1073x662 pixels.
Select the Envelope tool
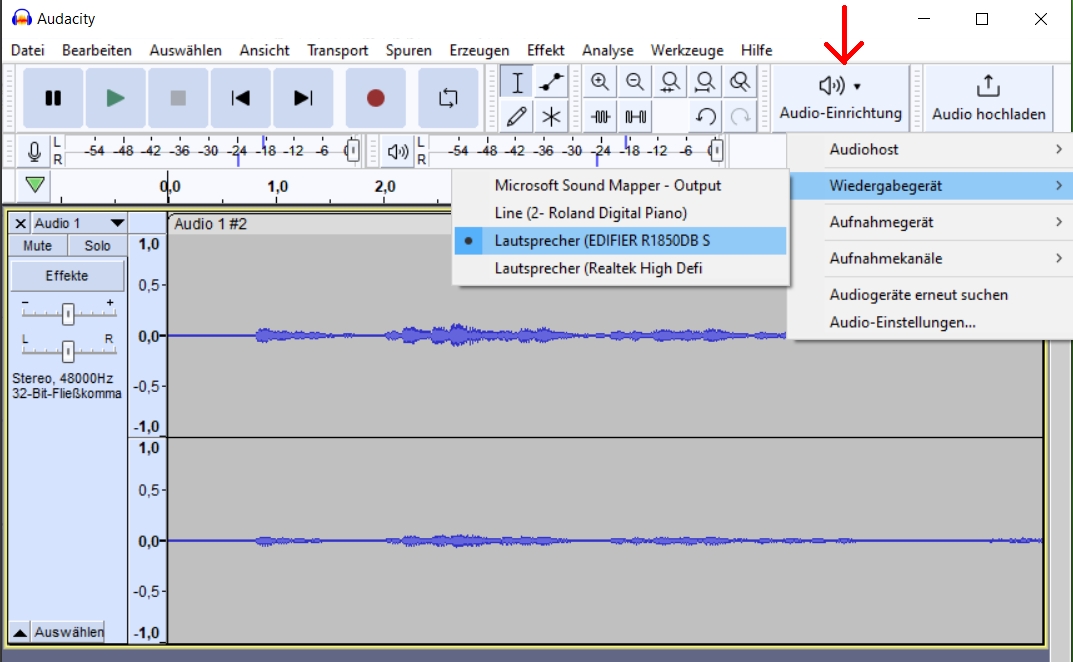coord(551,82)
